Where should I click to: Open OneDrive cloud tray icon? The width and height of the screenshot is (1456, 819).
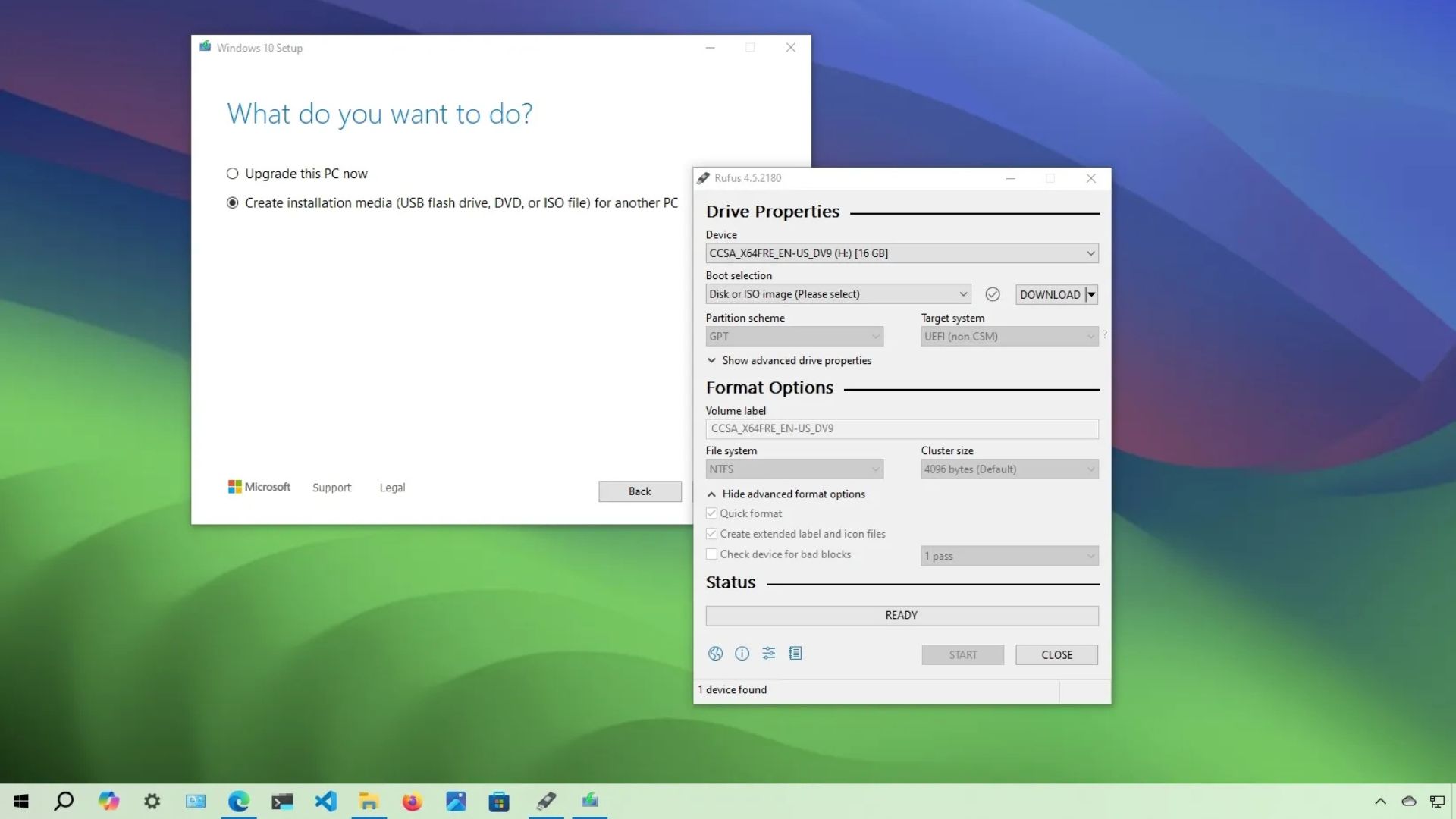click(1409, 802)
